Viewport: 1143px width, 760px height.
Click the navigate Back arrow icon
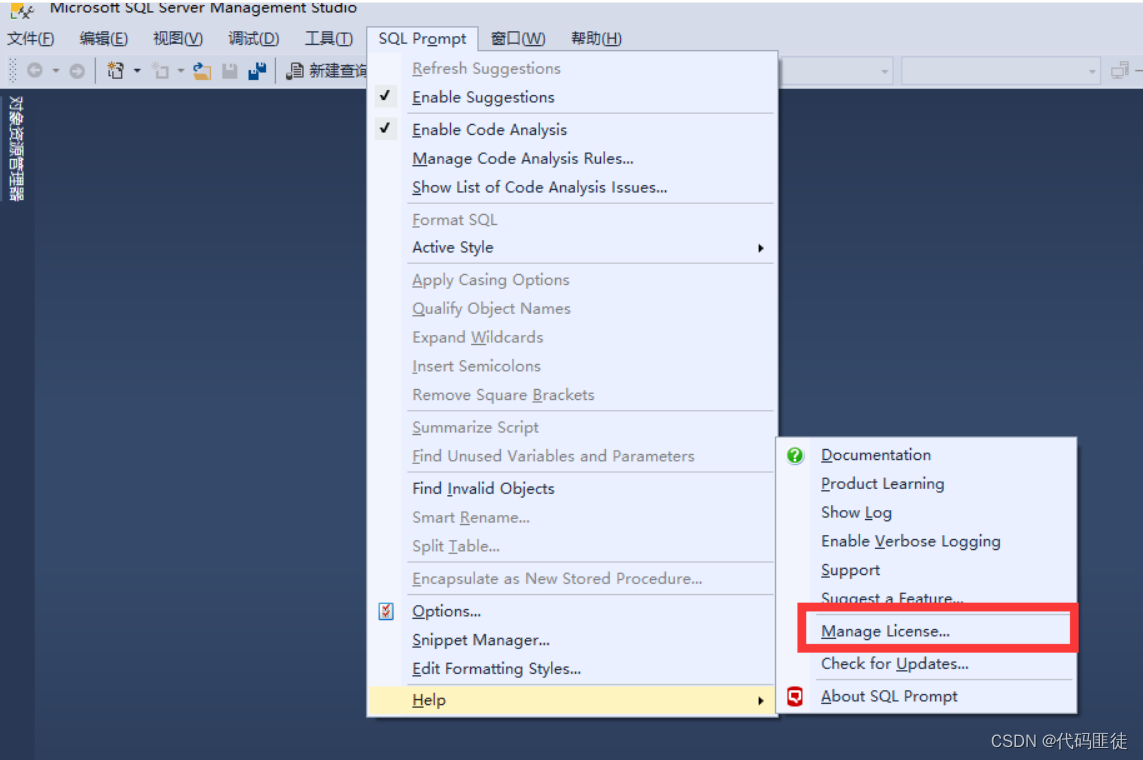tap(34, 71)
